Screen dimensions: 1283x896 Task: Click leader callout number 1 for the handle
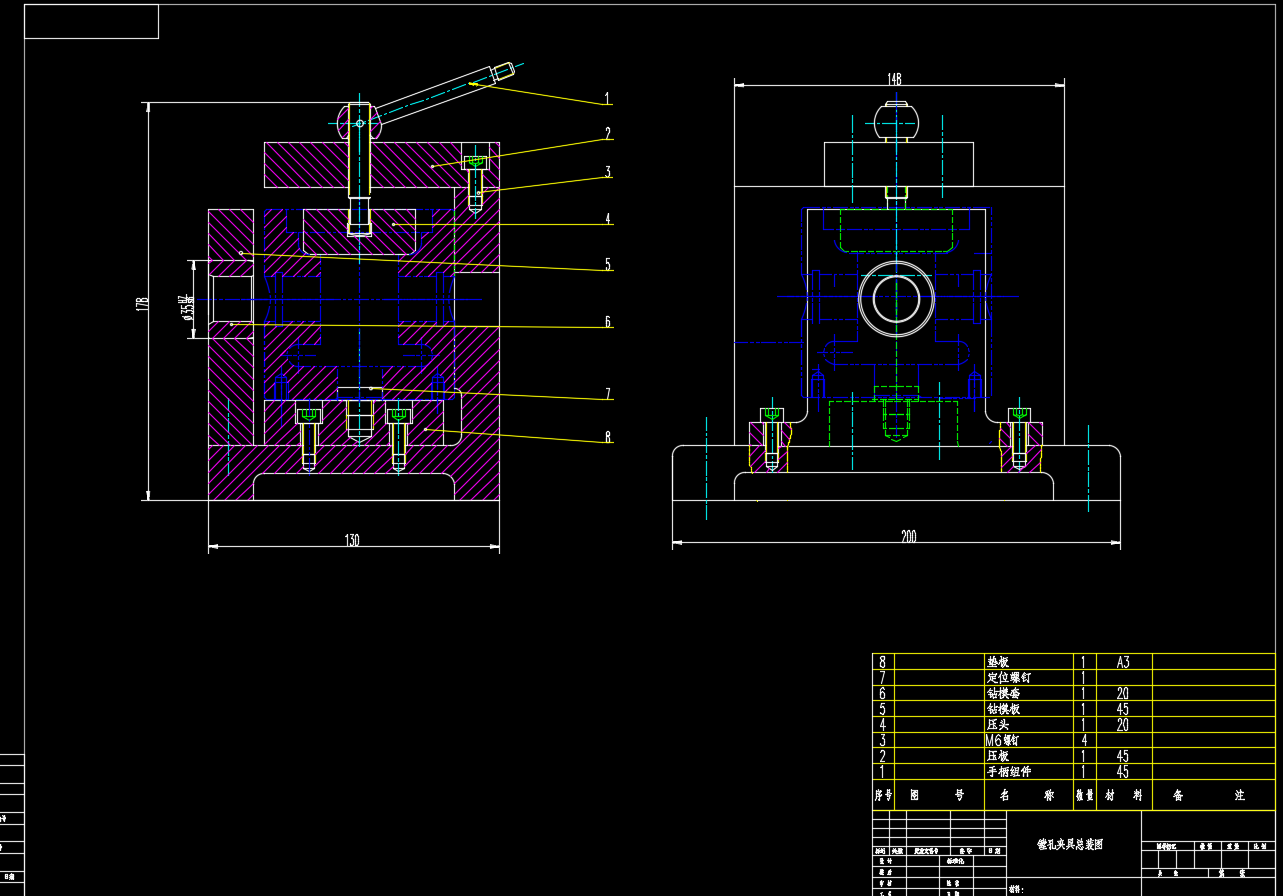point(607,100)
